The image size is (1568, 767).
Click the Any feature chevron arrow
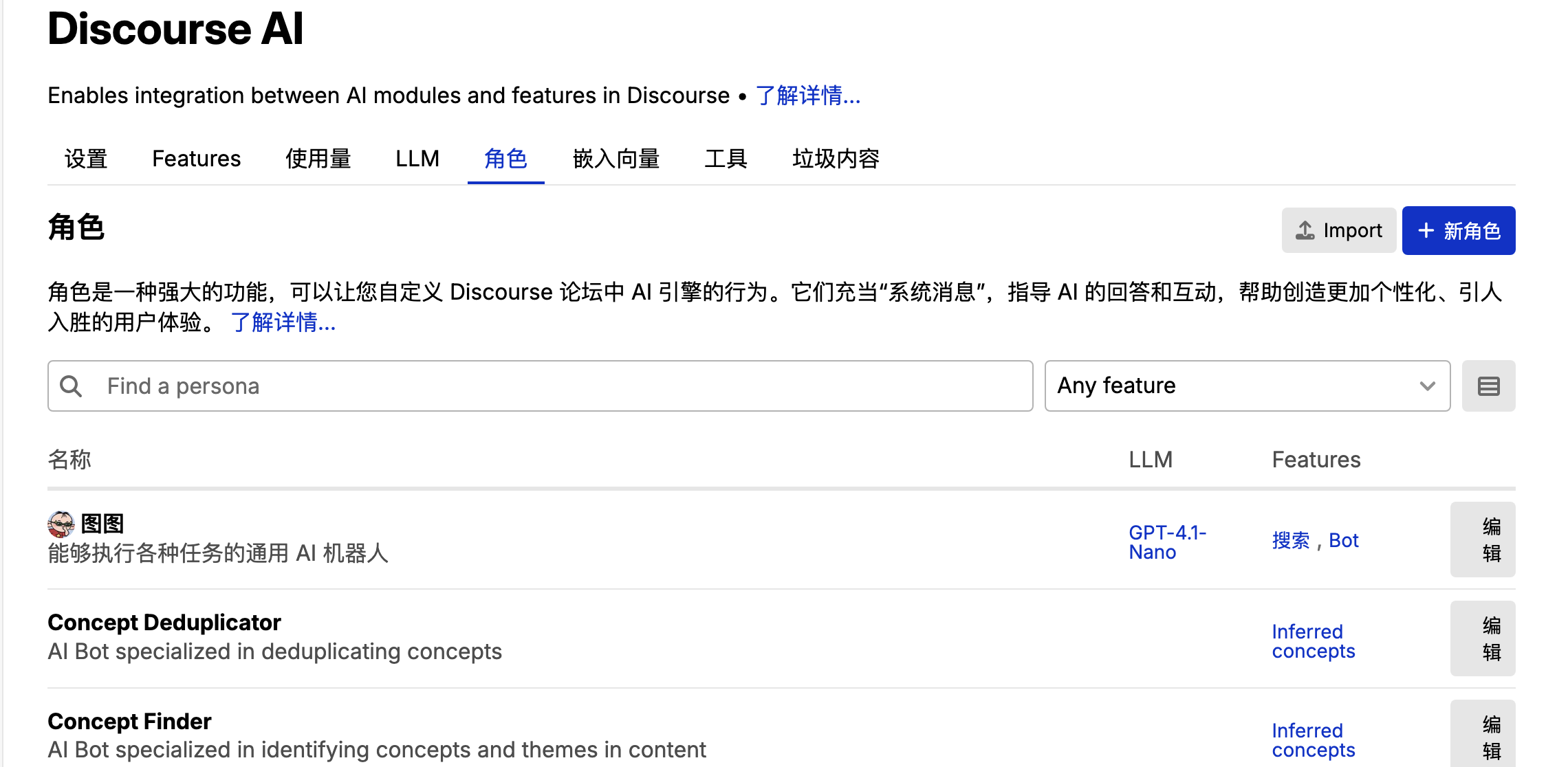coord(1427,386)
